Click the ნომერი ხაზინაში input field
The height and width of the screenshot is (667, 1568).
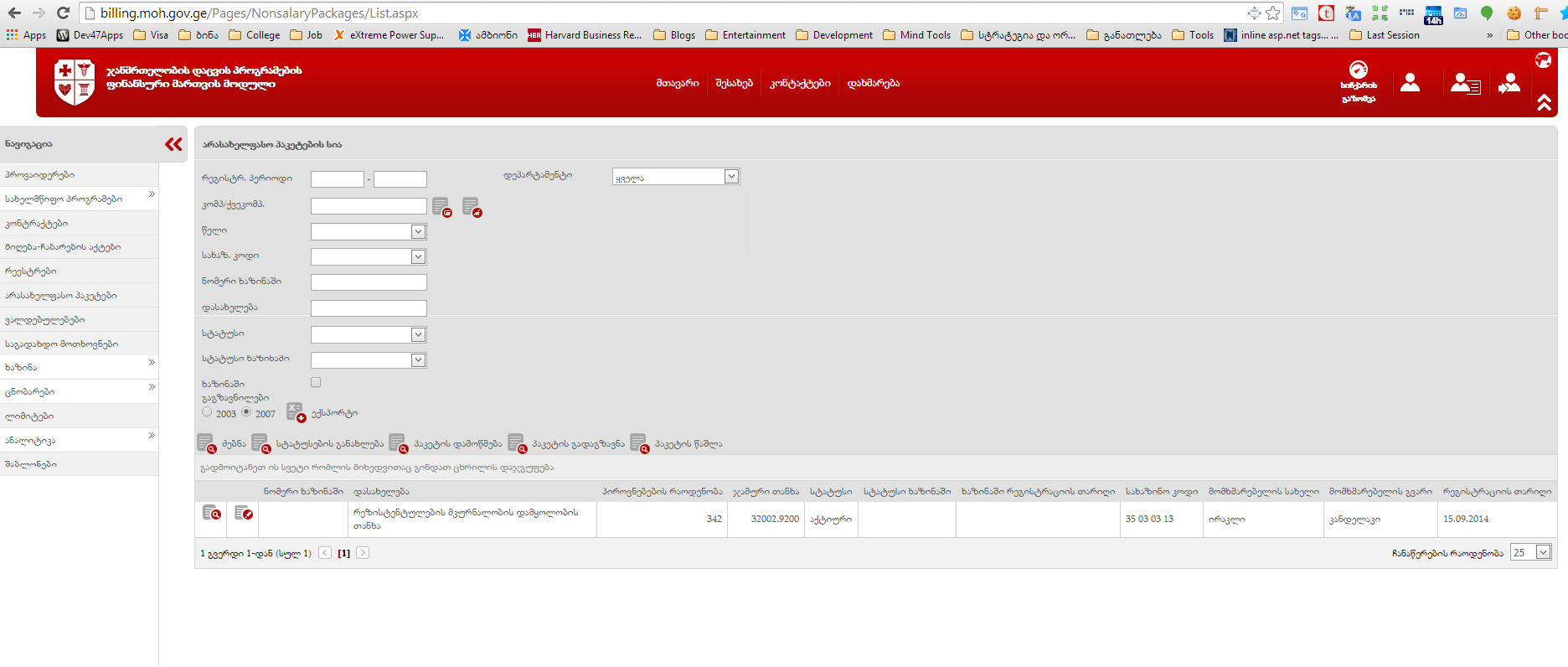coord(369,282)
